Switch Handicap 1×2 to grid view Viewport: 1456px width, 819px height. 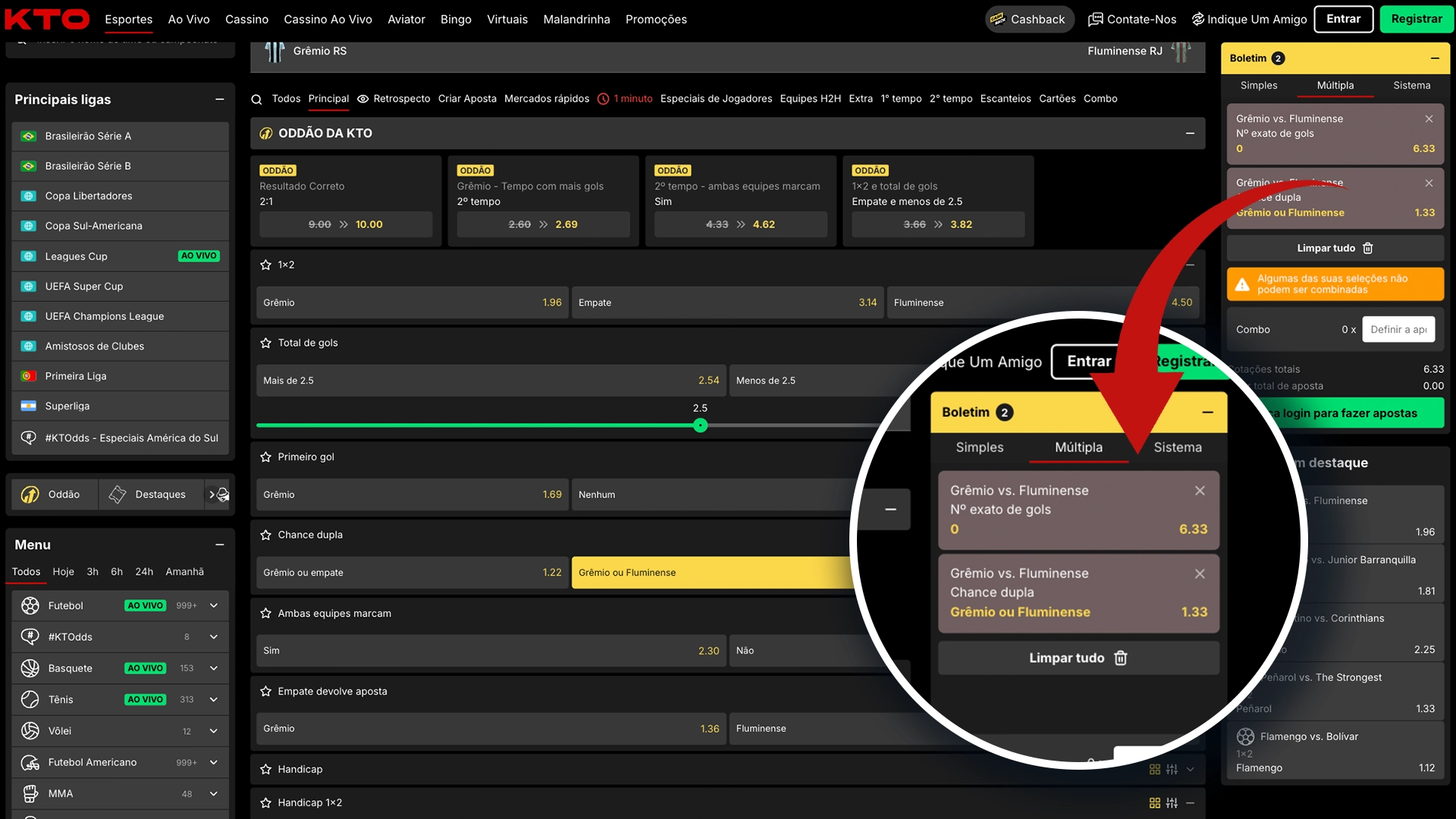pos(1155,803)
